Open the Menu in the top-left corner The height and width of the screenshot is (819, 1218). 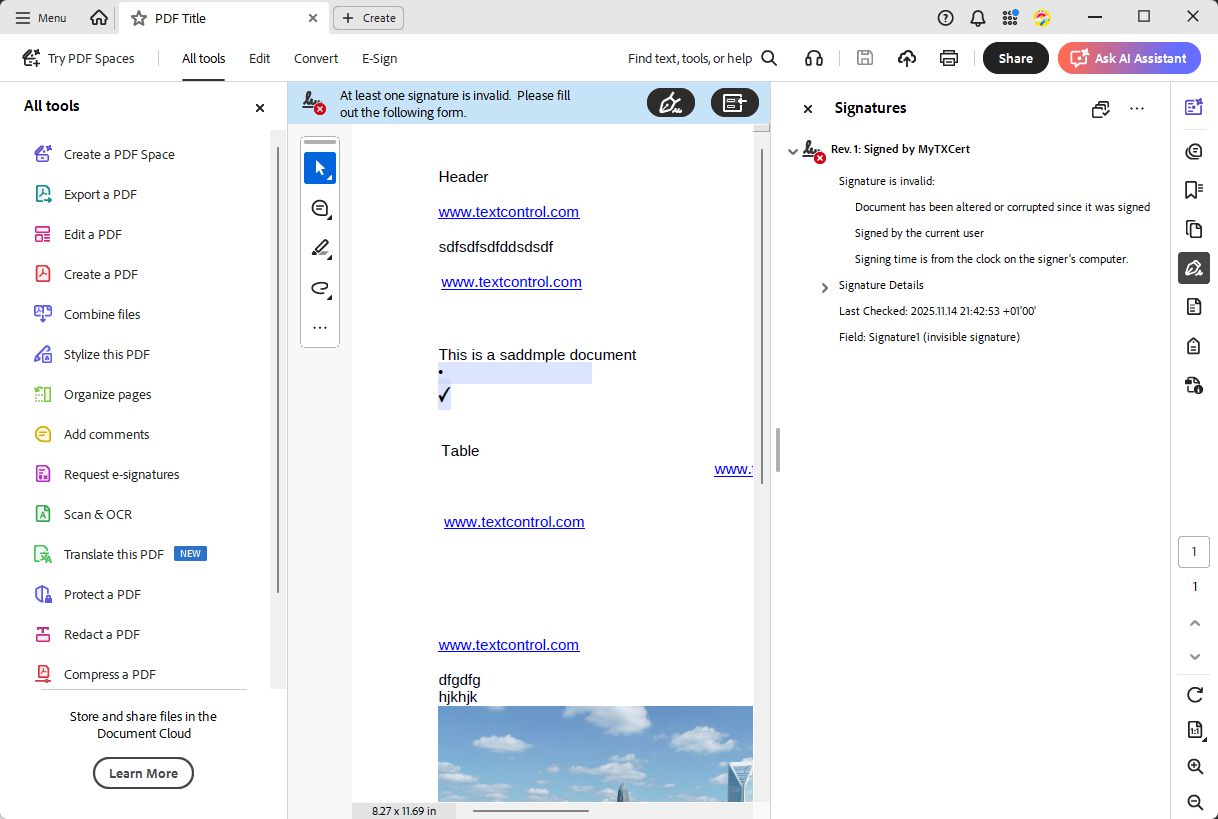(x=40, y=17)
